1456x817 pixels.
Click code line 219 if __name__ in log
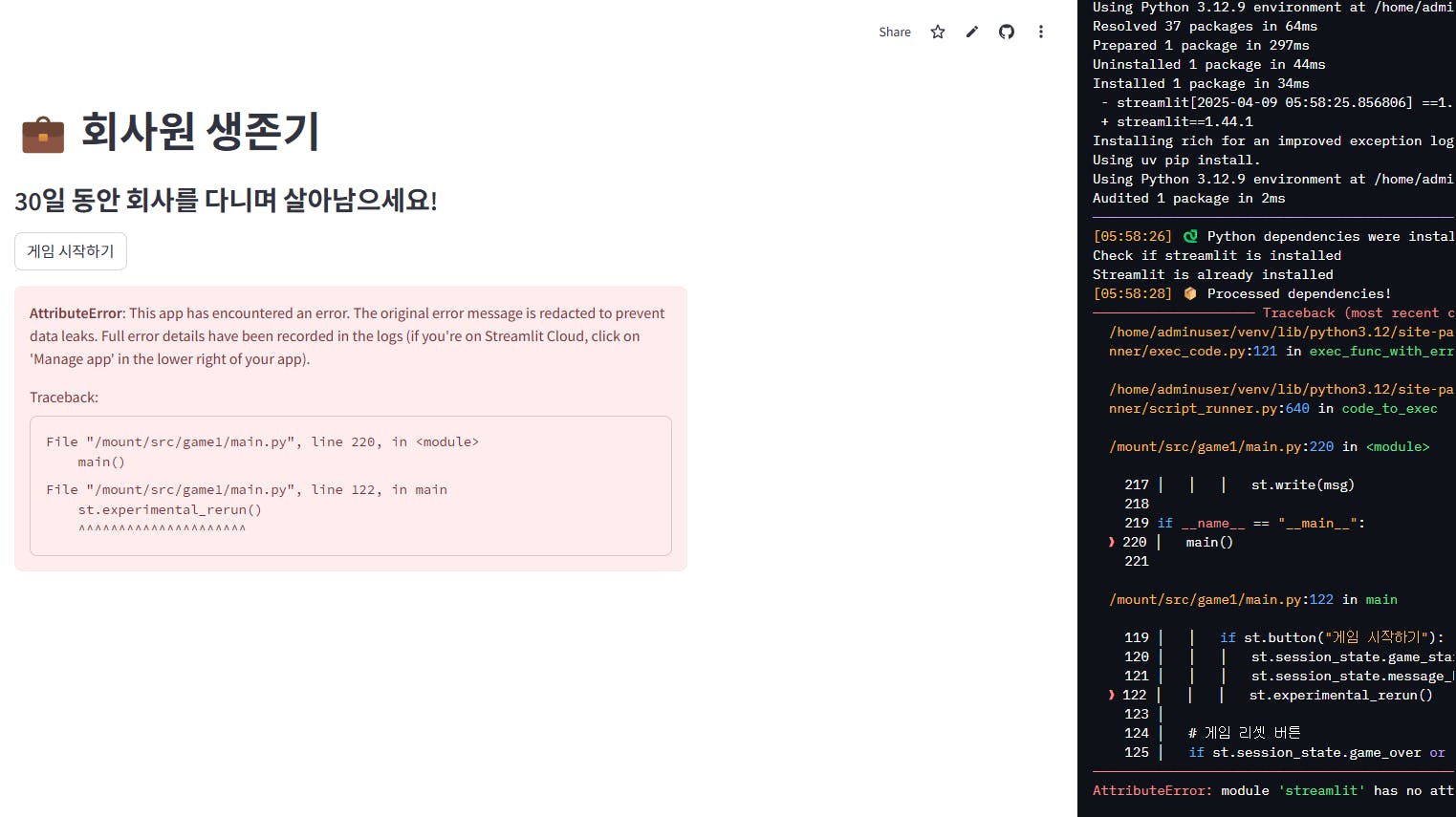(1245, 523)
